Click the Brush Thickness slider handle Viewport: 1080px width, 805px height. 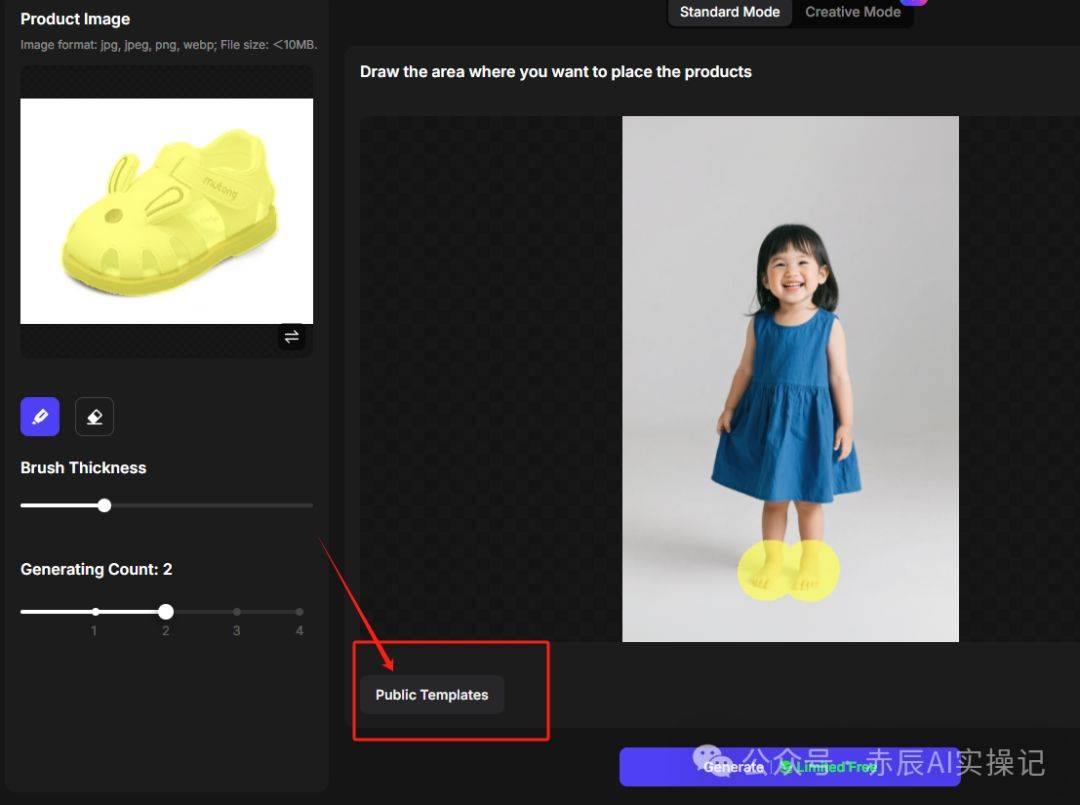point(104,505)
